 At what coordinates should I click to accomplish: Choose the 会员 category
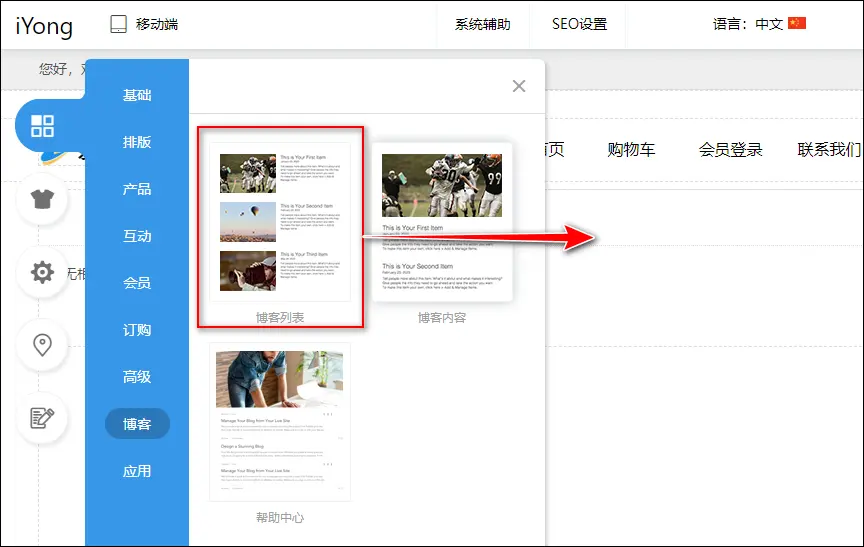point(137,283)
